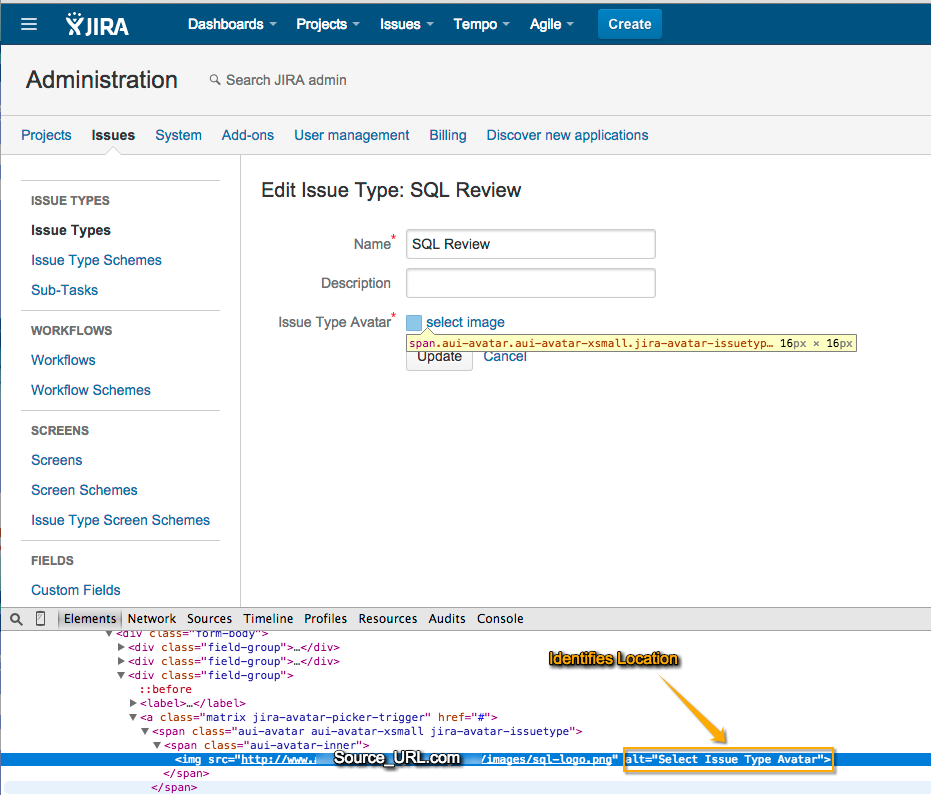Collapse the form-body div node
This screenshot has width=933, height=805.
[109, 634]
